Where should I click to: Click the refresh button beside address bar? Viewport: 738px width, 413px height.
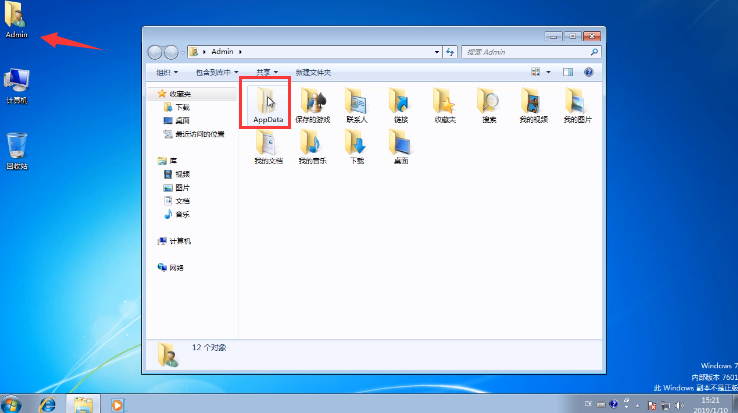click(451, 51)
